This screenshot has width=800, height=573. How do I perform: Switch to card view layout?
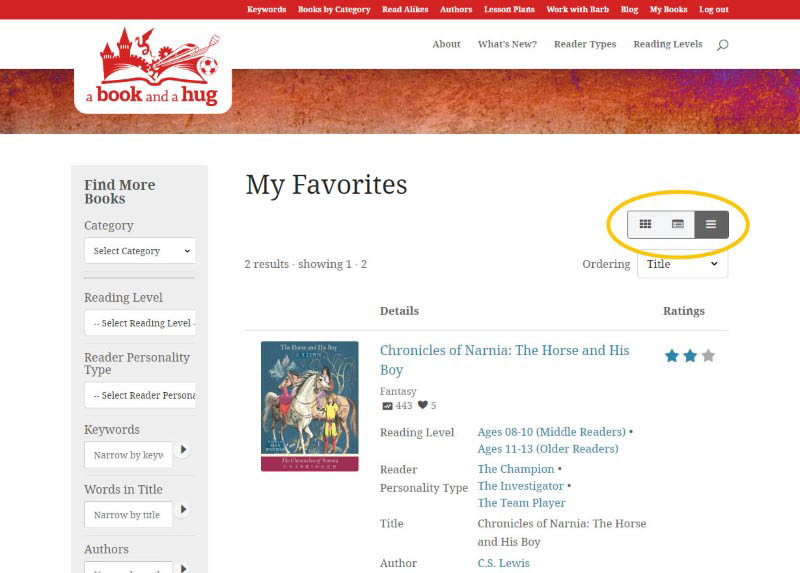click(x=678, y=224)
